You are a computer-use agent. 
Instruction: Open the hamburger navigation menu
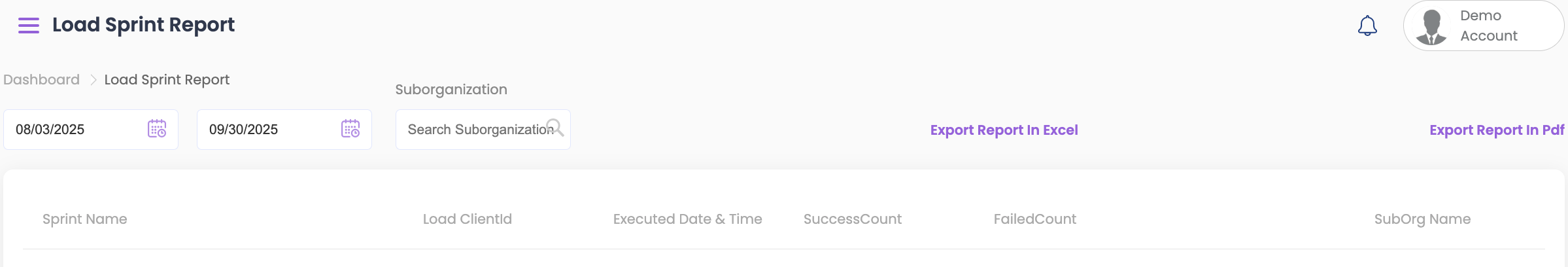pos(29,26)
